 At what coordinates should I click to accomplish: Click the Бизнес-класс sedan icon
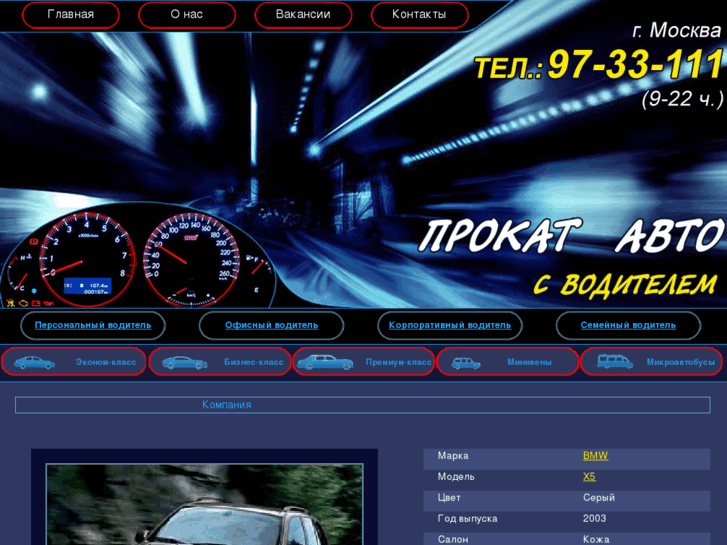[185, 362]
